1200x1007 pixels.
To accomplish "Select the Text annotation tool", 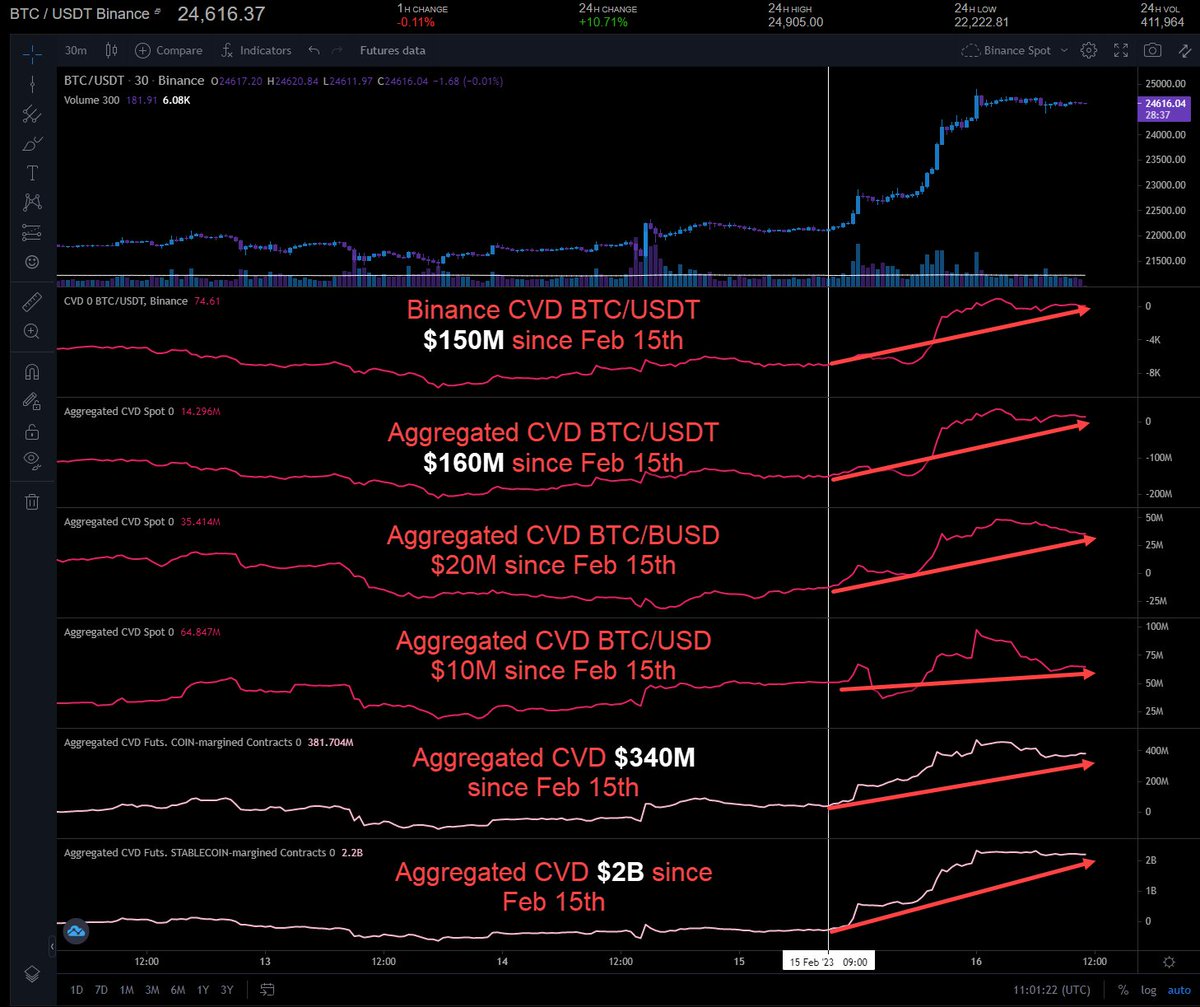I will [31, 172].
